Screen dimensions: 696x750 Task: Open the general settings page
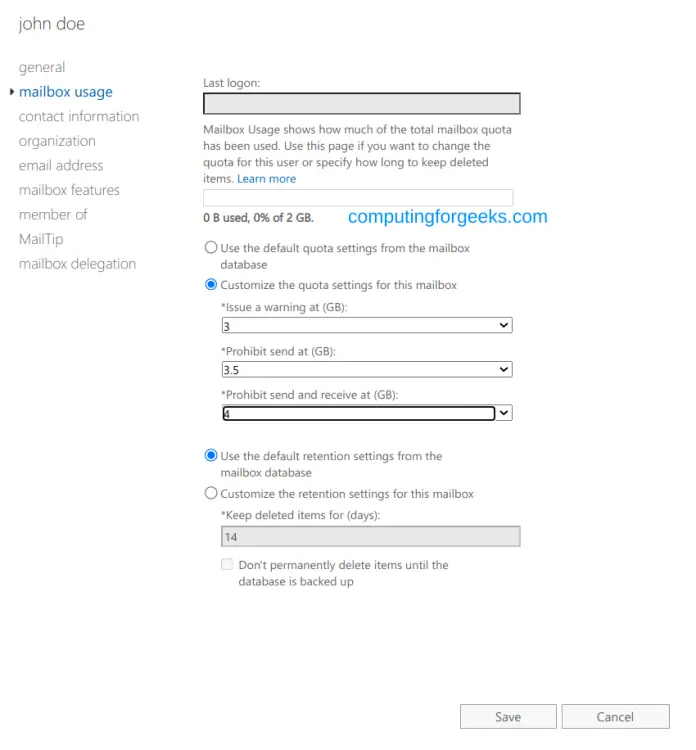[x=42, y=67]
